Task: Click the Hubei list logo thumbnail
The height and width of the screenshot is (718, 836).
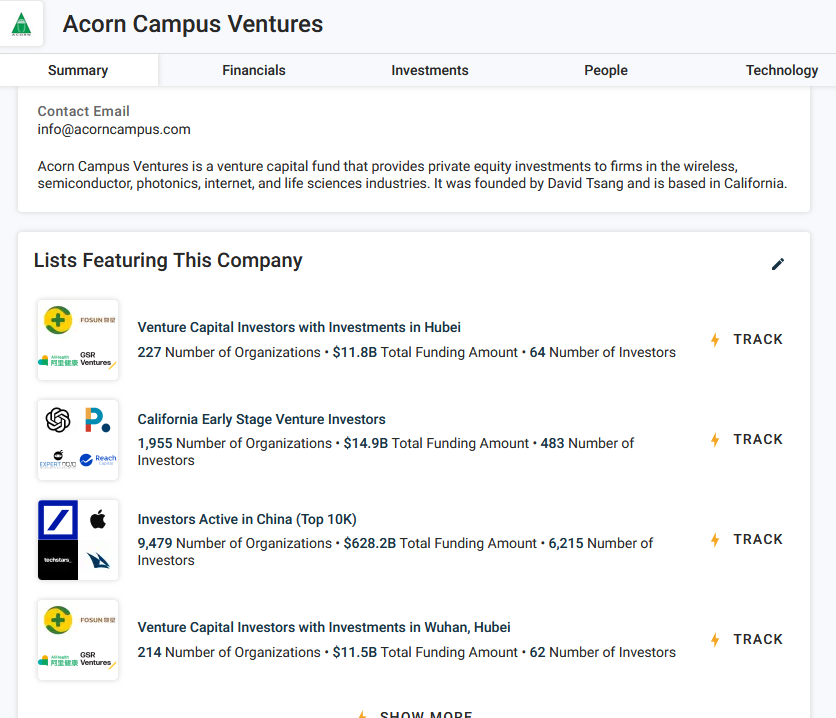Action: [78, 340]
